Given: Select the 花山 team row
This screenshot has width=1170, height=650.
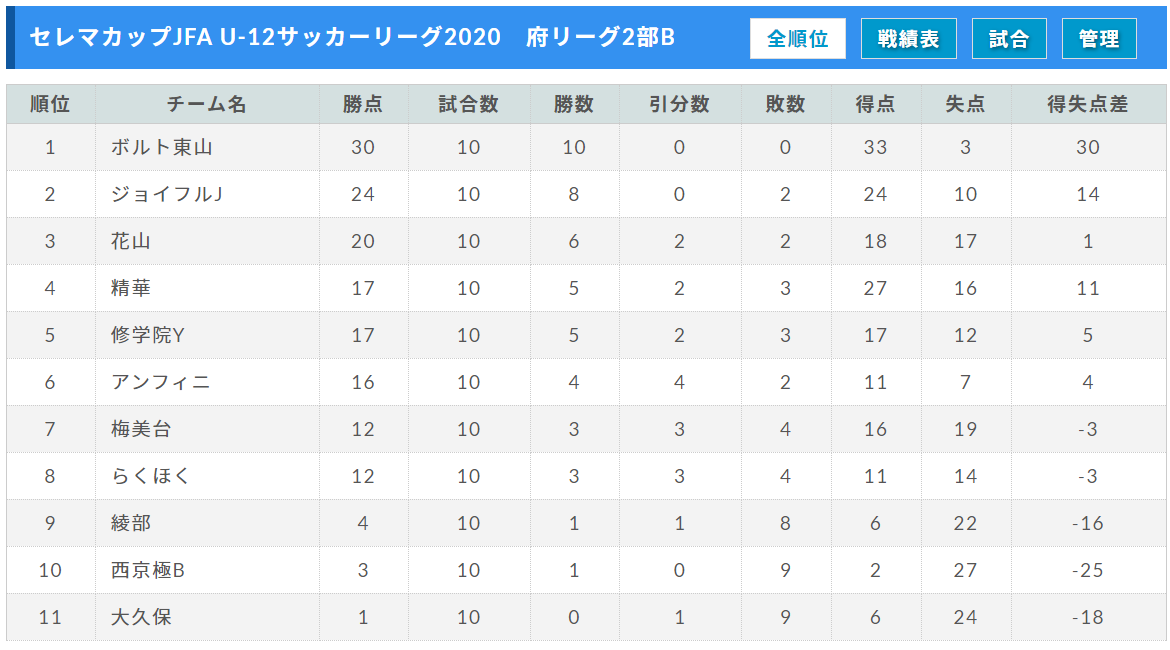Looking at the screenshot, I should tap(586, 242).
